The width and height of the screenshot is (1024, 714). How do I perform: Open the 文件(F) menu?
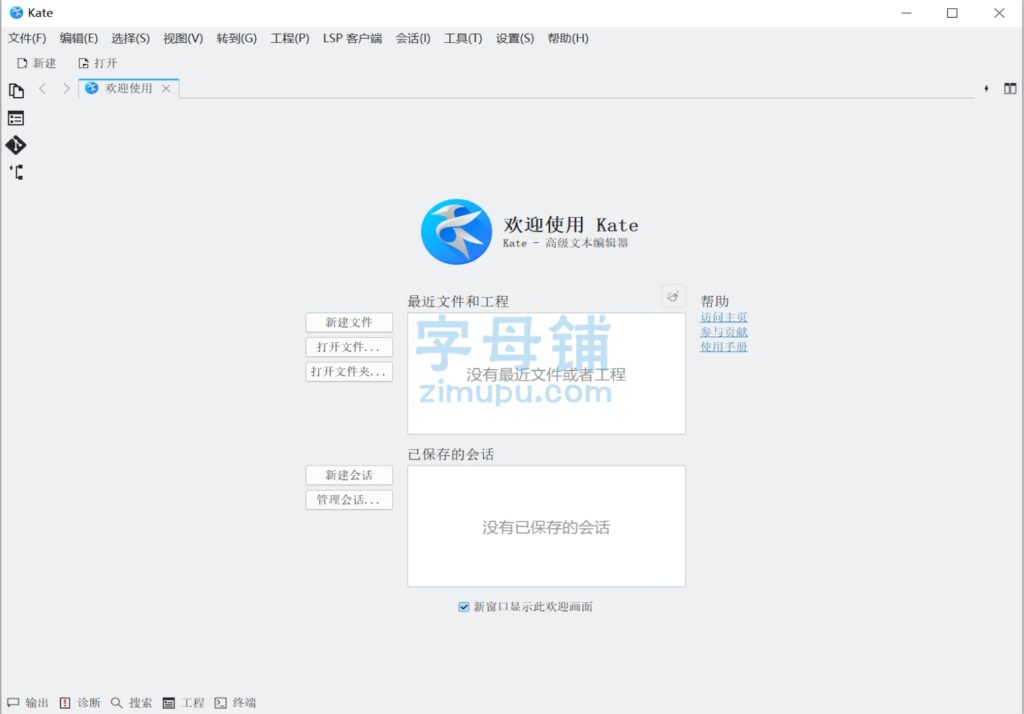pos(27,38)
